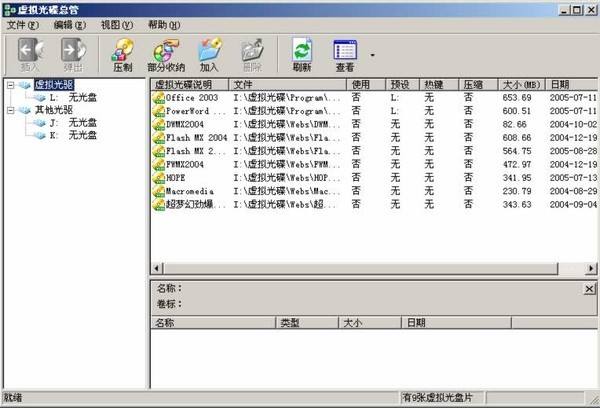Image resolution: width=600 pixels, height=408 pixels.
Task: Select the HOPE row name
Action: pyautogui.click(x=176, y=178)
